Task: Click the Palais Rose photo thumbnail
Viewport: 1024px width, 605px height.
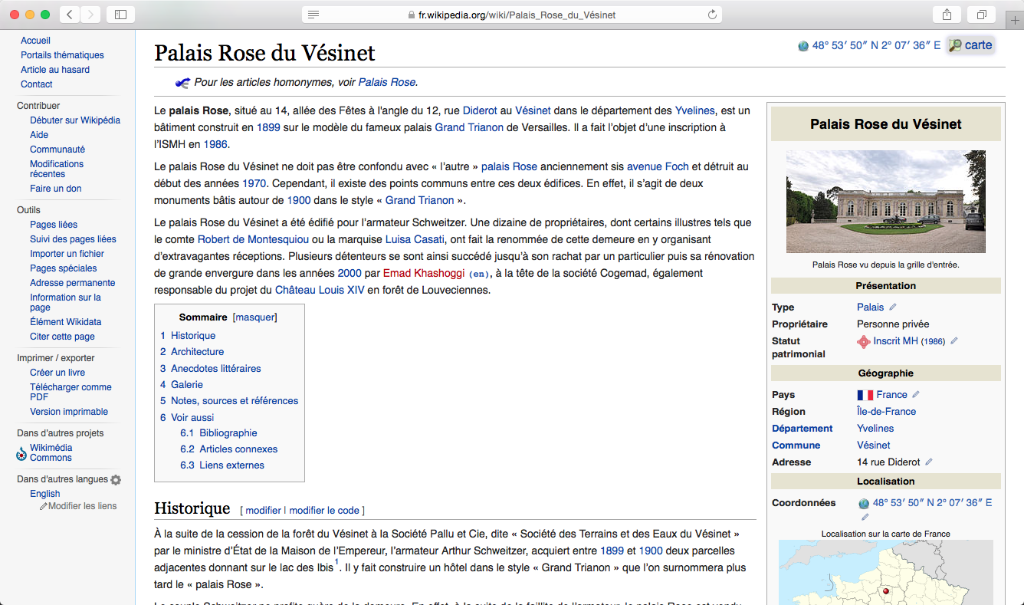Action: [x=885, y=203]
